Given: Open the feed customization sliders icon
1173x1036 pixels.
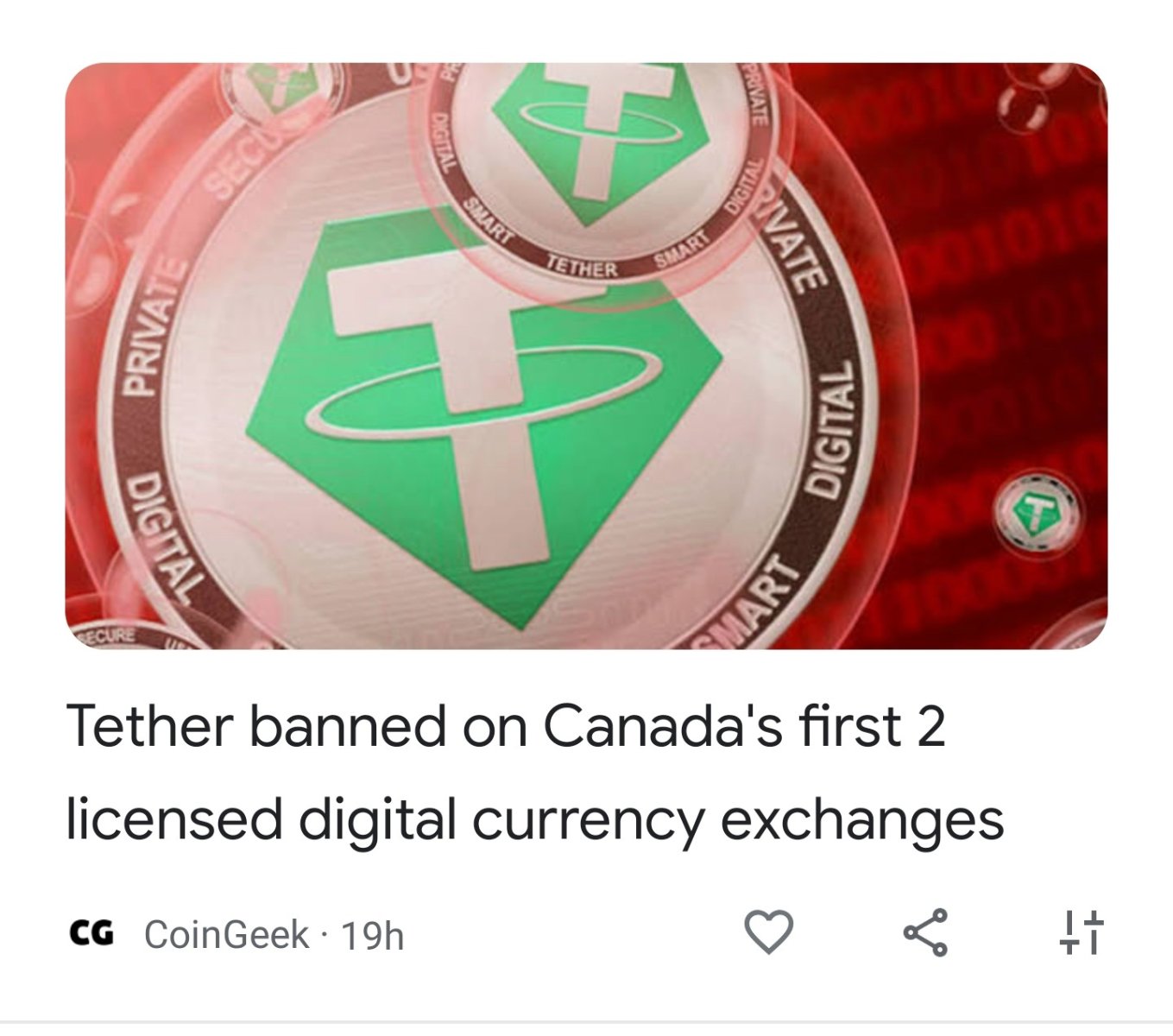Looking at the screenshot, I should point(1081,932).
